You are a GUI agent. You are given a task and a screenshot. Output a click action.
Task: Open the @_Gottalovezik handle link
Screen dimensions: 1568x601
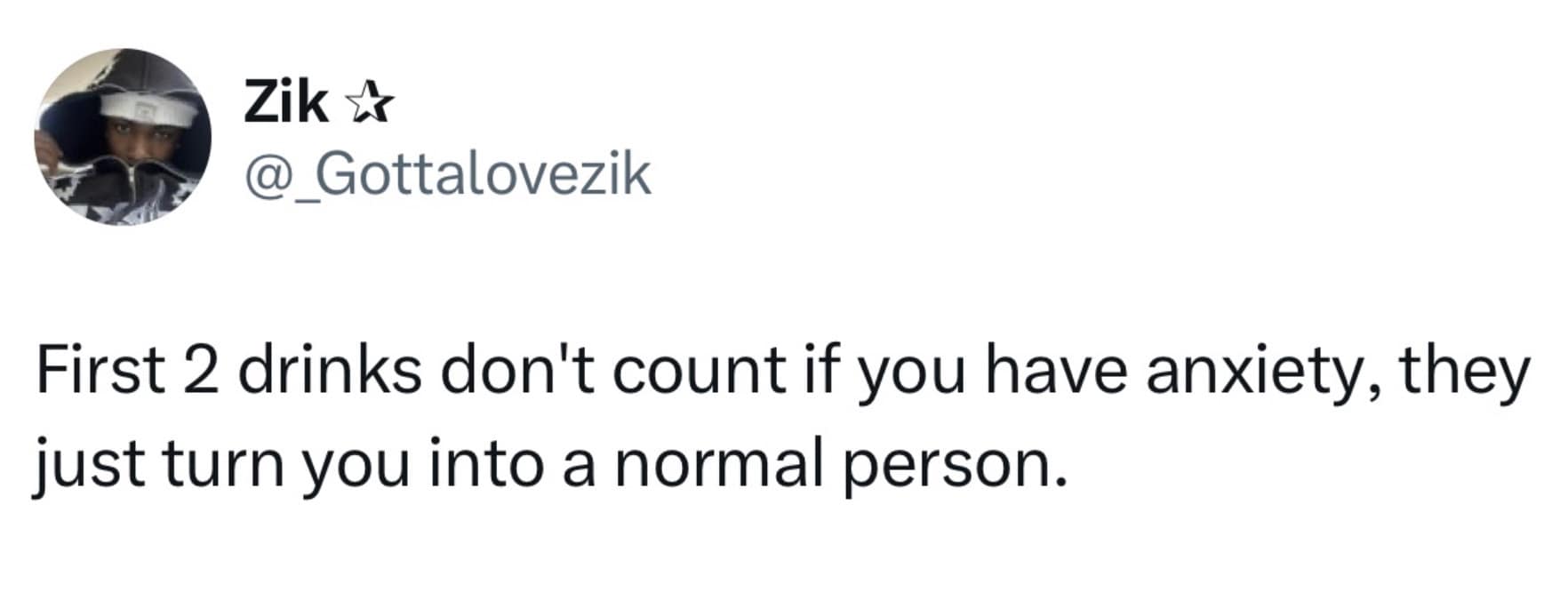pos(447,174)
